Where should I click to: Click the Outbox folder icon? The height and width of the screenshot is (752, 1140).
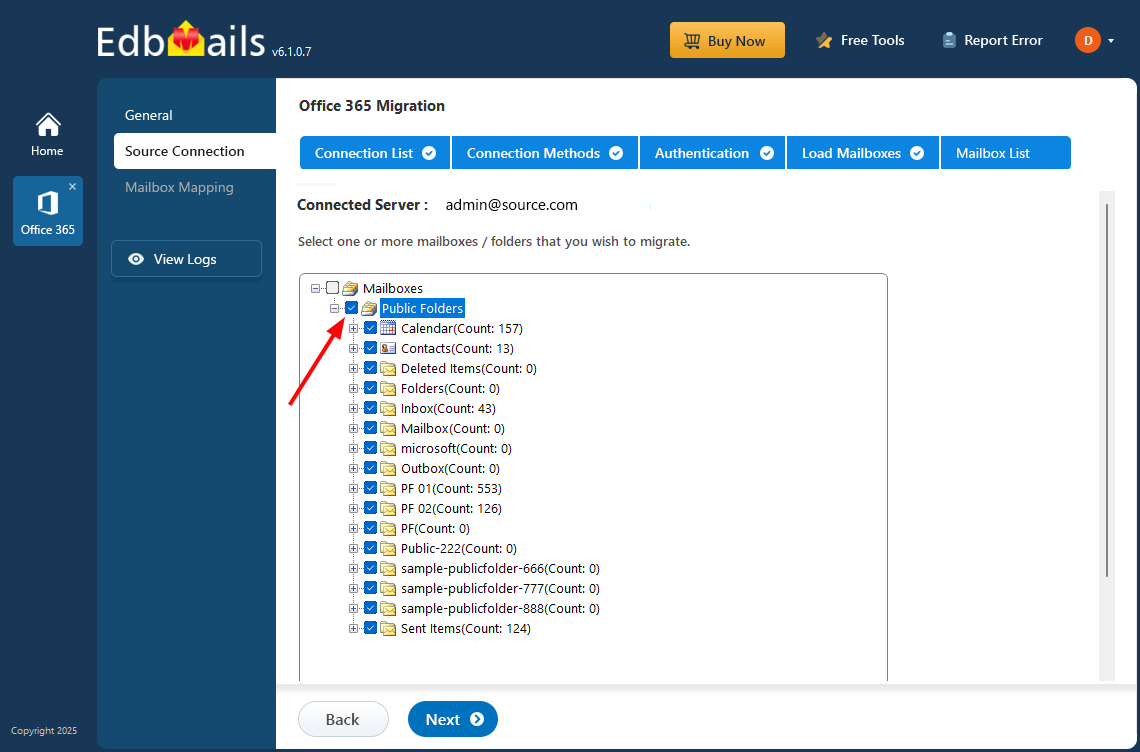[x=388, y=468]
